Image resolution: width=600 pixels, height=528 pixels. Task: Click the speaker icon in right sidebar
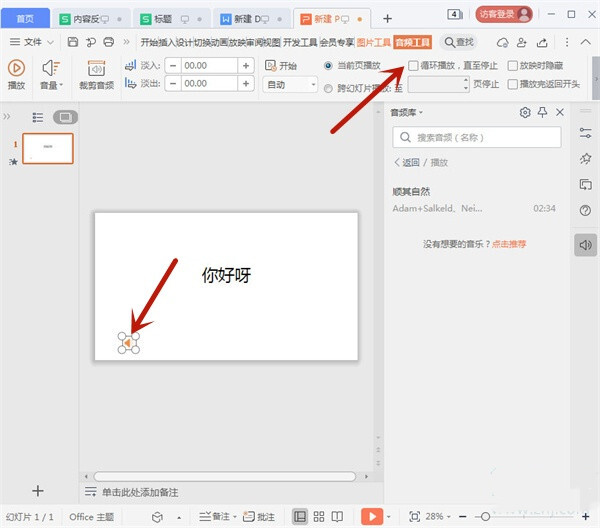(x=586, y=244)
